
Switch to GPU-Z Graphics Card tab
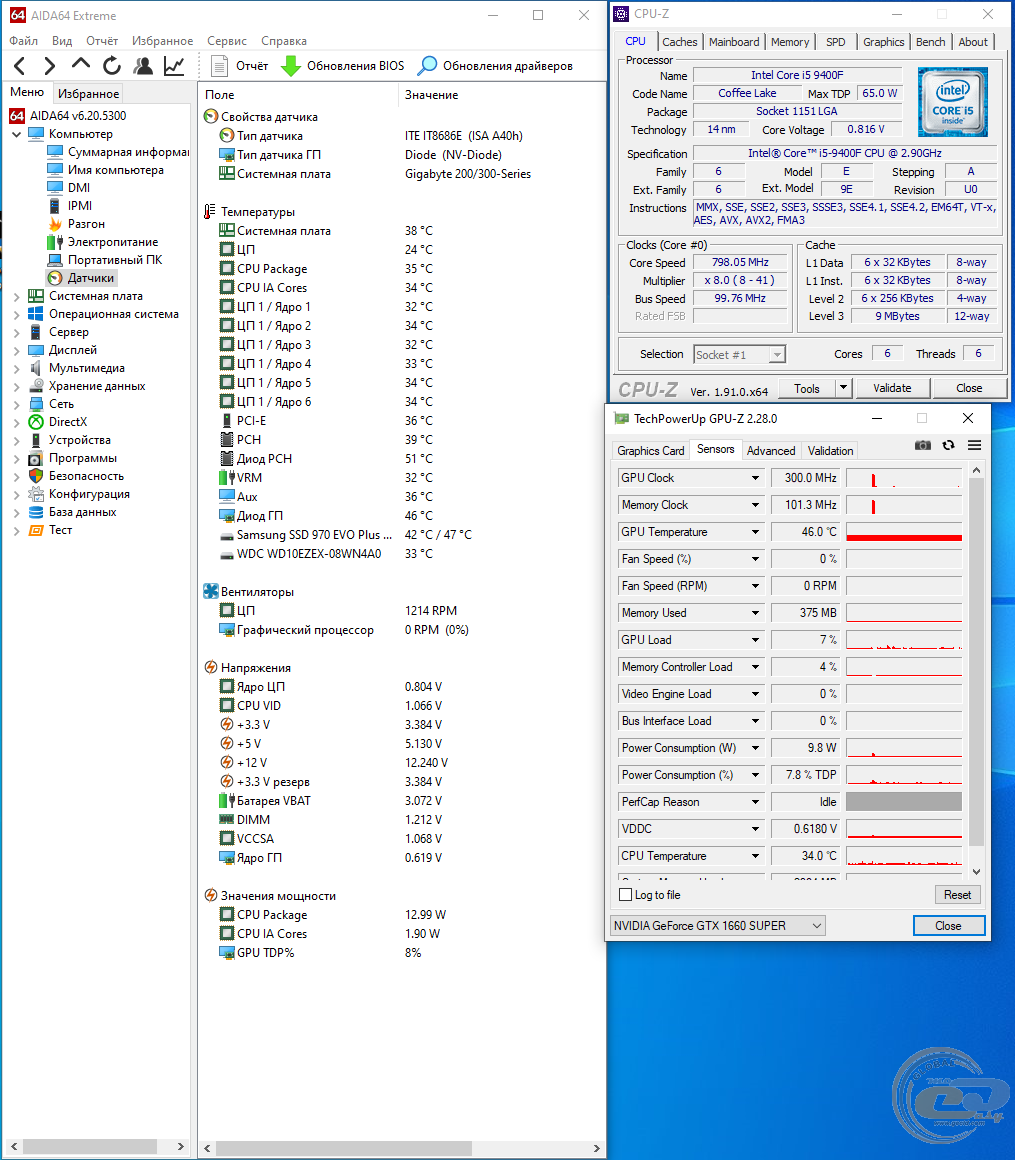pos(651,451)
